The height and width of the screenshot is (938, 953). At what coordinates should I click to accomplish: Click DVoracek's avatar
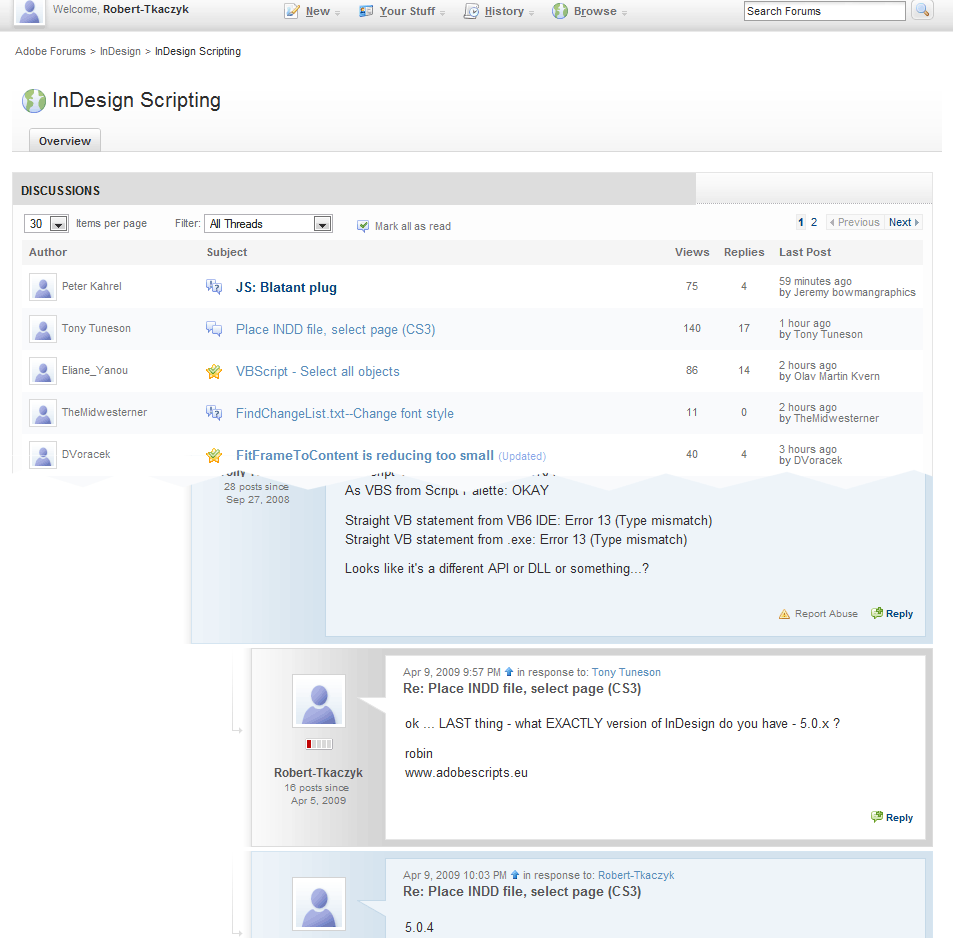[43, 455]
